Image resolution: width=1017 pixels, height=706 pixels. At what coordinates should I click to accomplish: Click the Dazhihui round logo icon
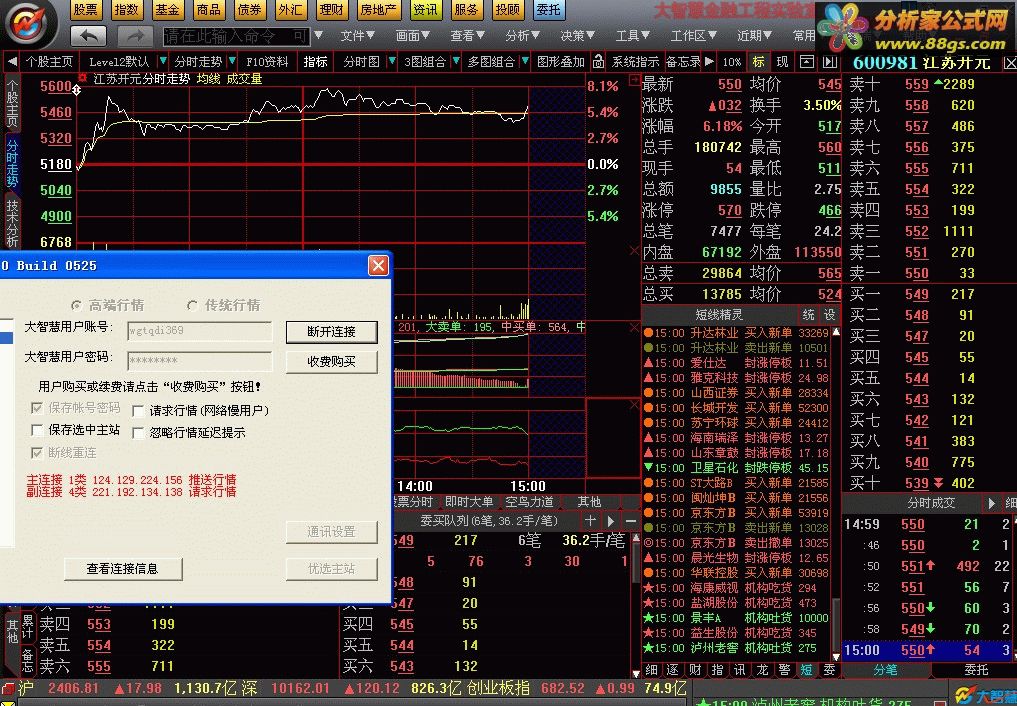coord(27,24)
